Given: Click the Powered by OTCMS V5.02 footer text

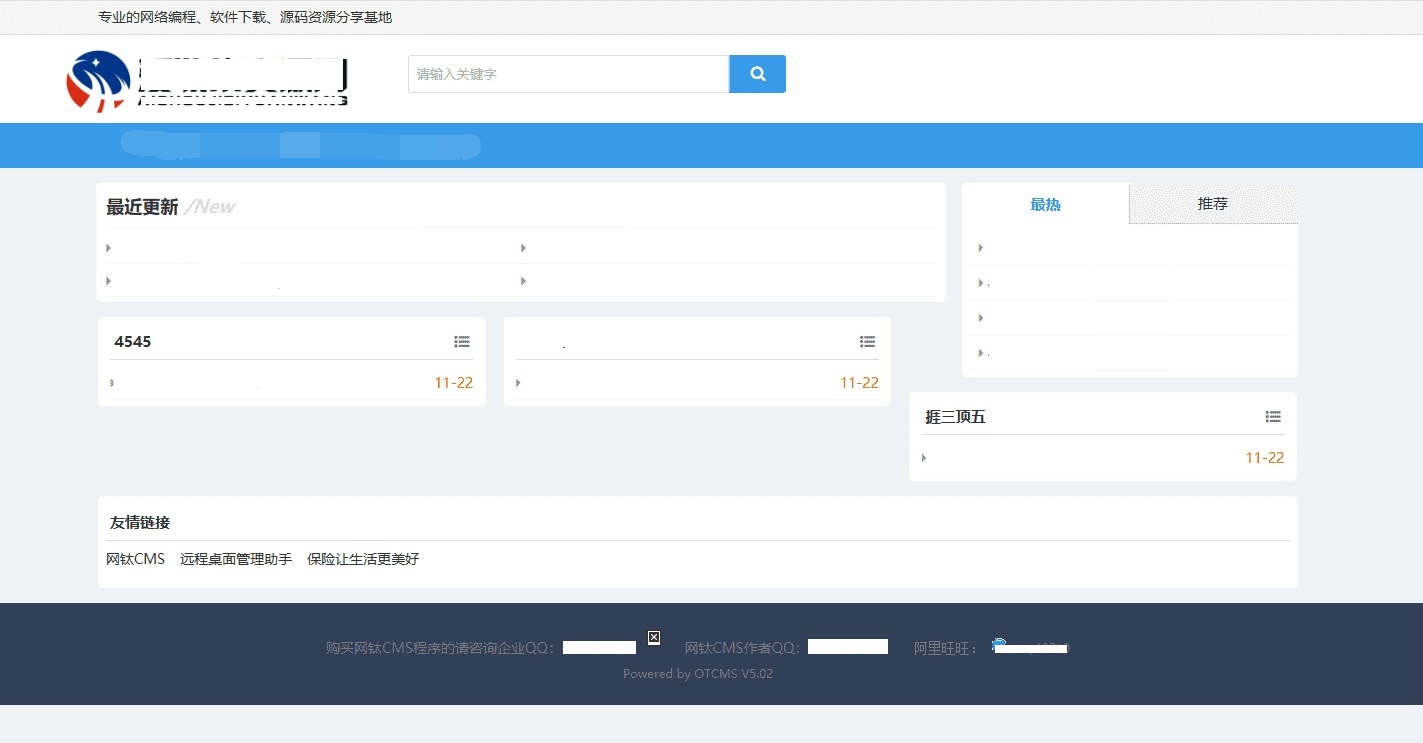Looking at the screenshot, I should 698,674.
